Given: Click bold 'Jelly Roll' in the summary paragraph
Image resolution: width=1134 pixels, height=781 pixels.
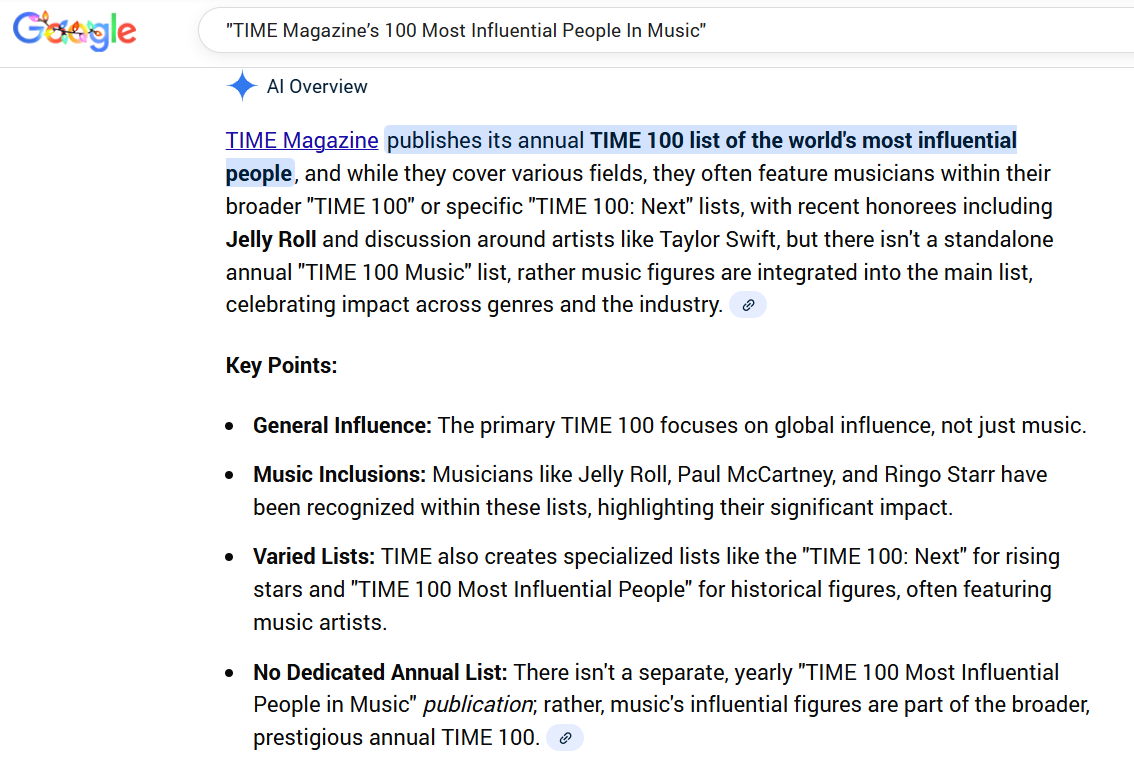Looking at the screenshot, I should (x=271, y=239).
